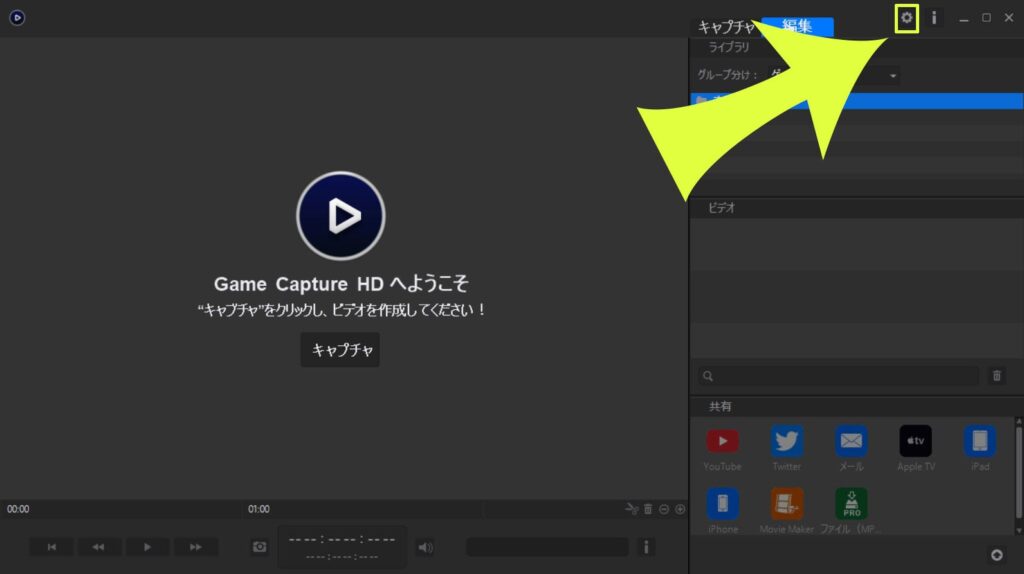This screenshot has width=1024, height=574.
Task: Switch to the キャプチャ tab
Action: [727, 27]
